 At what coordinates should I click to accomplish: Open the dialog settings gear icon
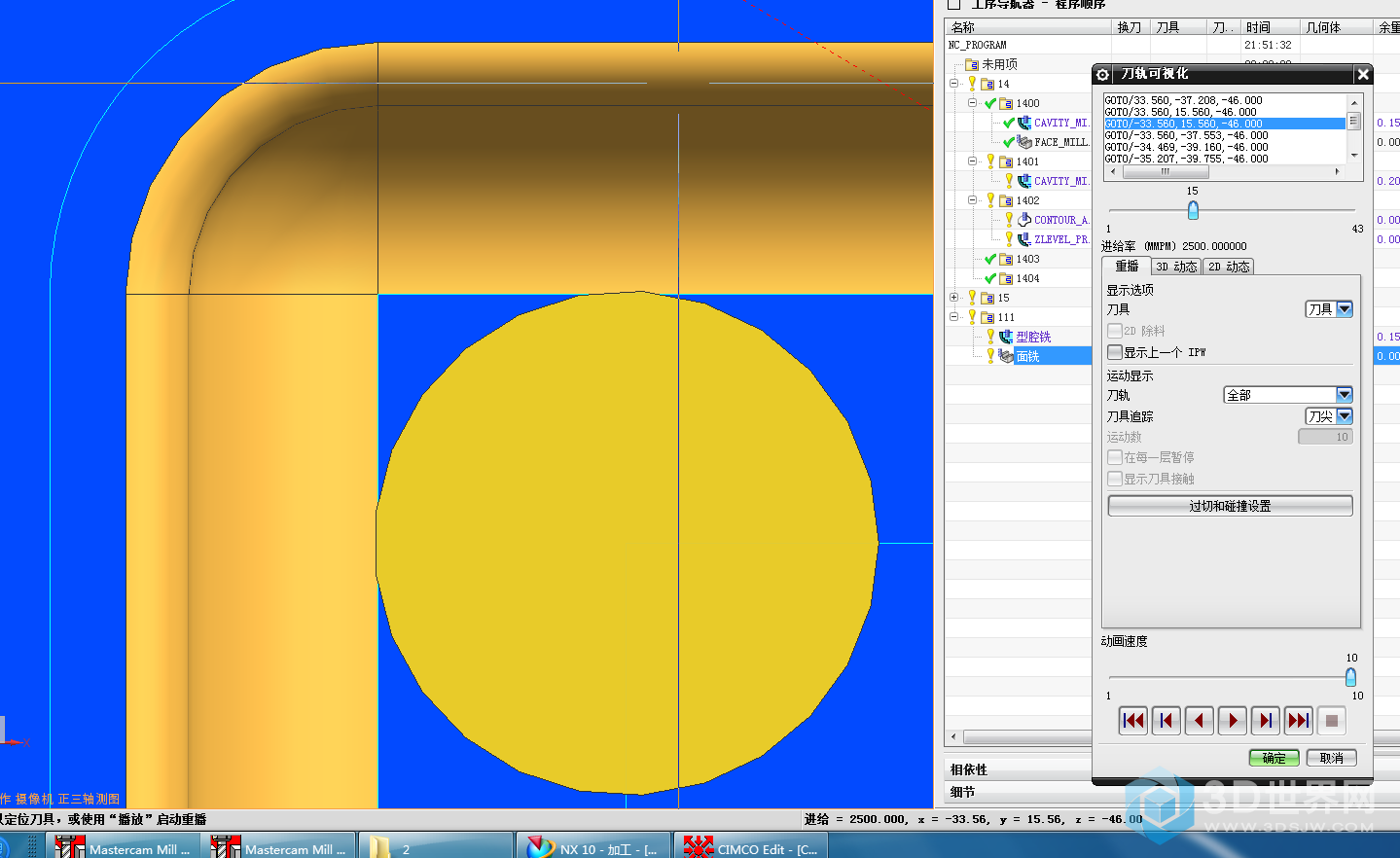coord(1102,74)
